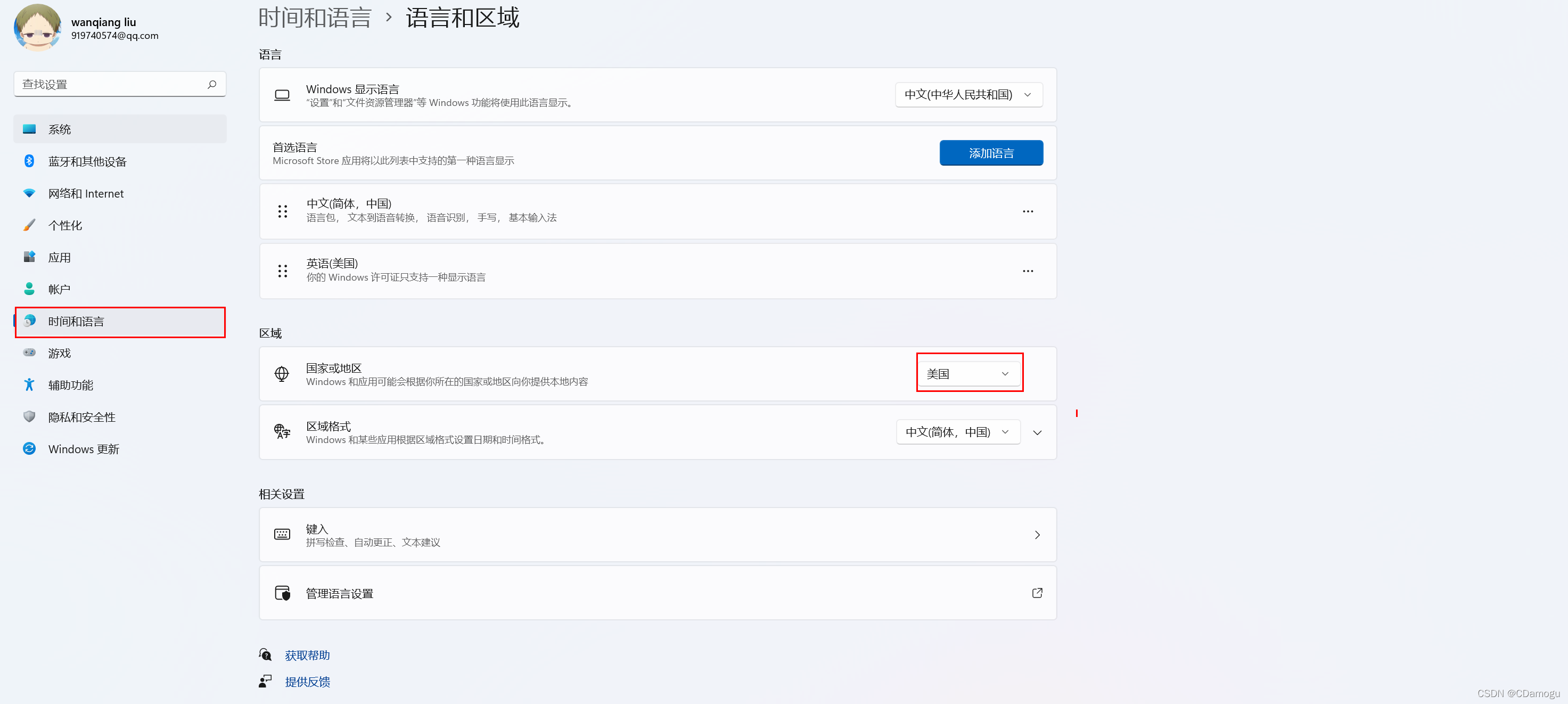Click the Windows 更新 refresh icon

[x=29, y=449]
